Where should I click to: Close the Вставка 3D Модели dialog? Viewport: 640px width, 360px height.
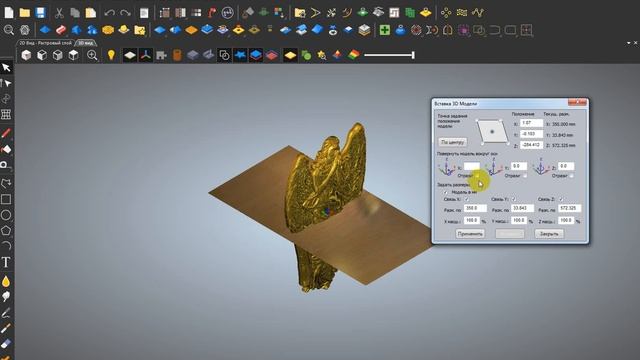coord(577,102)
